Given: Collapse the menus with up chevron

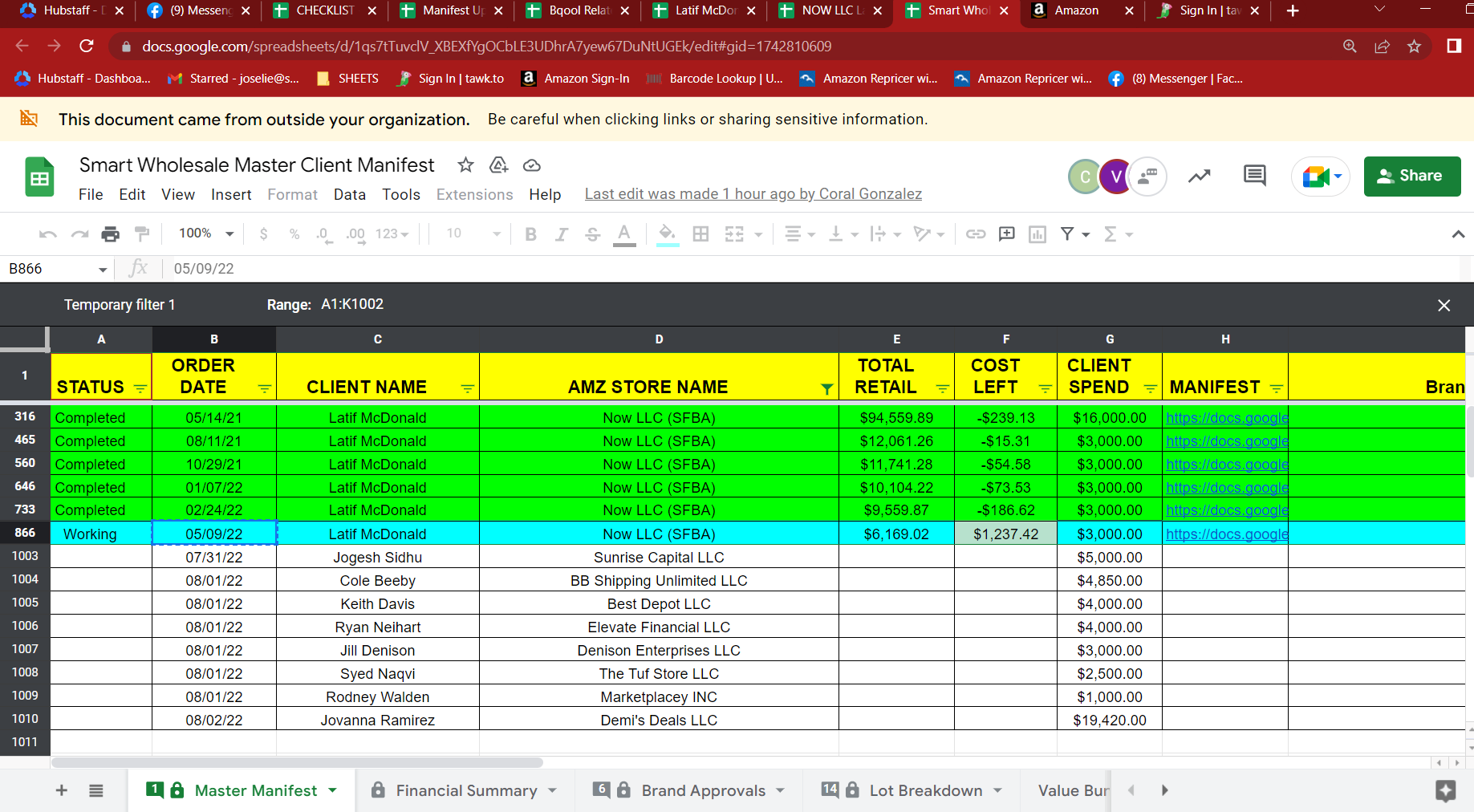Looking at the screenshot, I should 1458,234.
